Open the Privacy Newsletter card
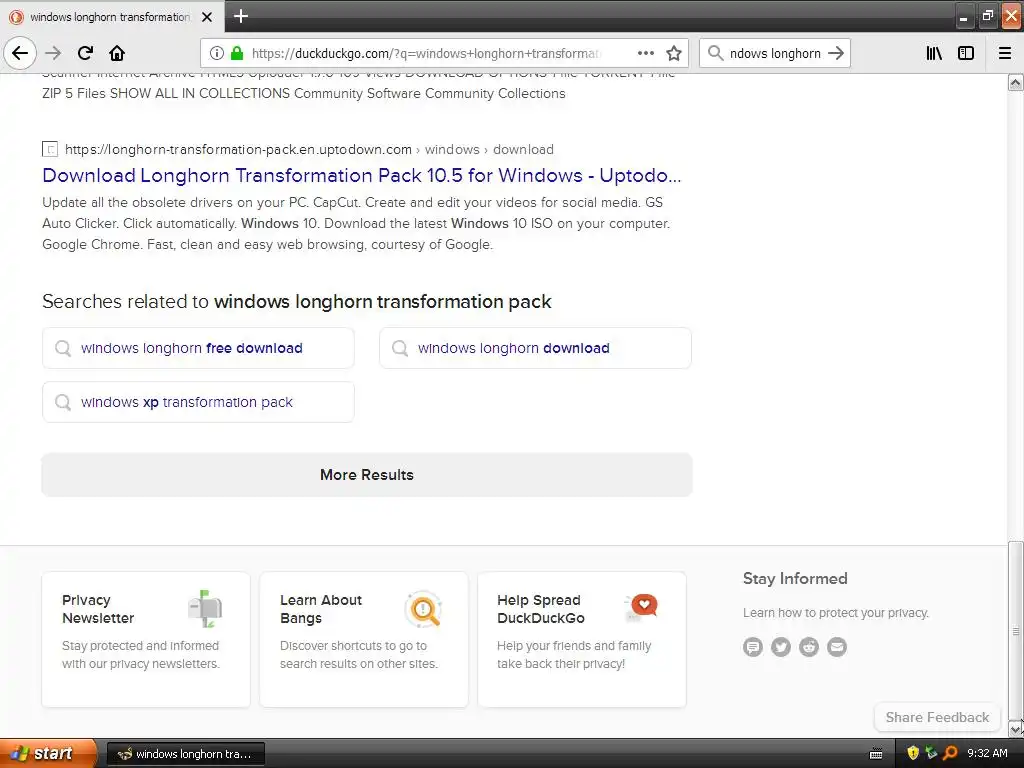This screenshot has width=1024, height=768. tap(146, 639)
